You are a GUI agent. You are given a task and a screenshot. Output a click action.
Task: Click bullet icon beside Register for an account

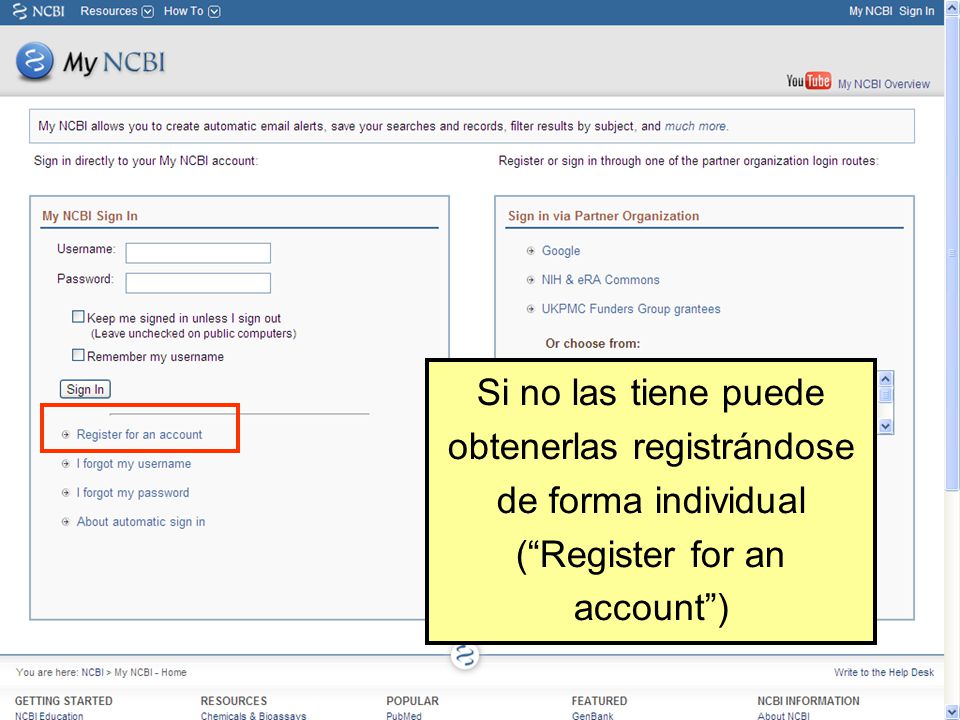pos(66,435)
